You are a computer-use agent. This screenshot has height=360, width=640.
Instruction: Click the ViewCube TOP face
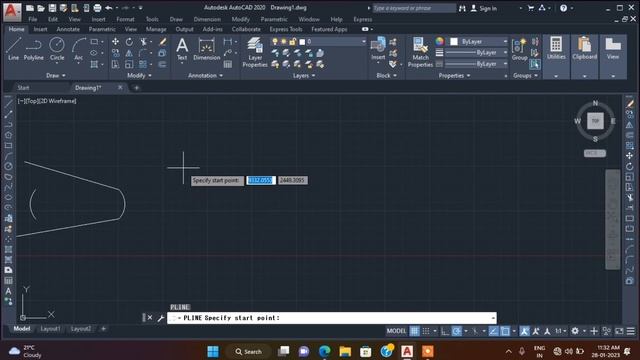(x=595, y=121)
